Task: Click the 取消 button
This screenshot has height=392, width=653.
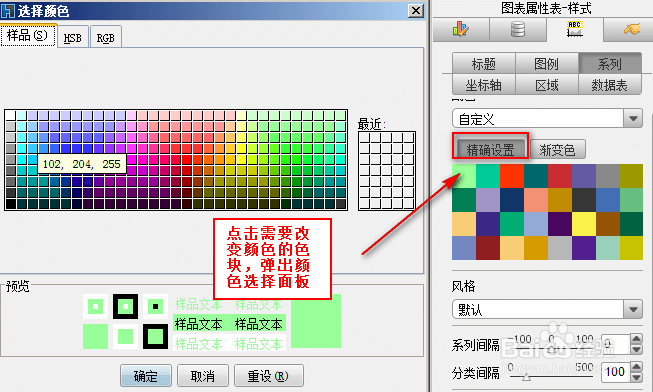Action: tap(203, 376)
